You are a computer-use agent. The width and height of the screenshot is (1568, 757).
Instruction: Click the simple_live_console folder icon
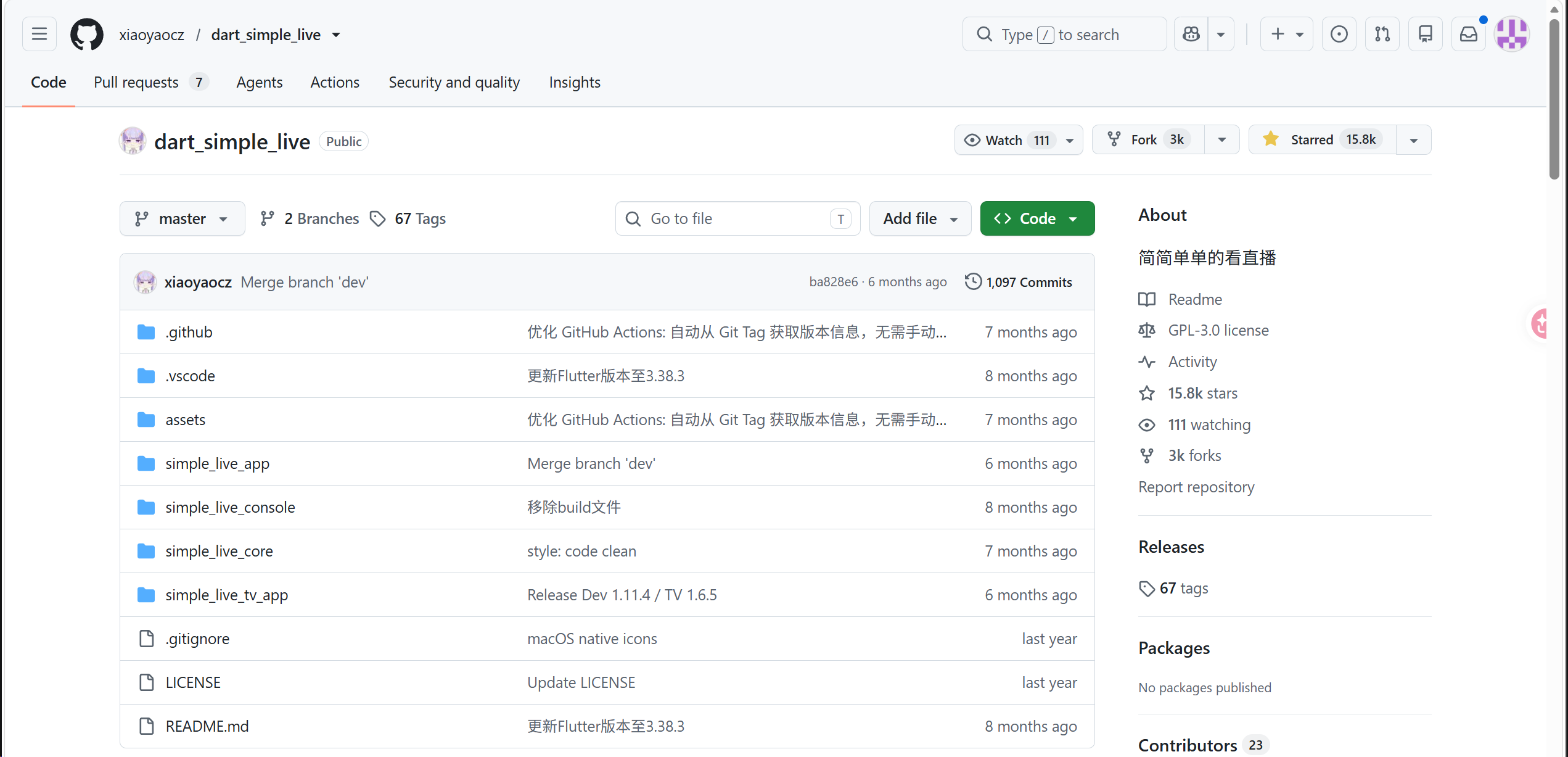pyautogui.click(x=146, y=507)
